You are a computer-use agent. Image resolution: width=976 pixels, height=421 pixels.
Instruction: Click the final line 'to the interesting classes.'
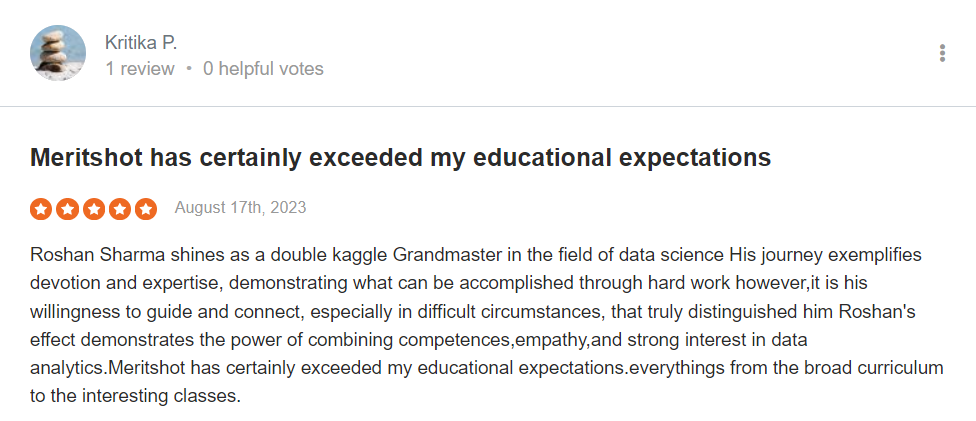[135, 396]
